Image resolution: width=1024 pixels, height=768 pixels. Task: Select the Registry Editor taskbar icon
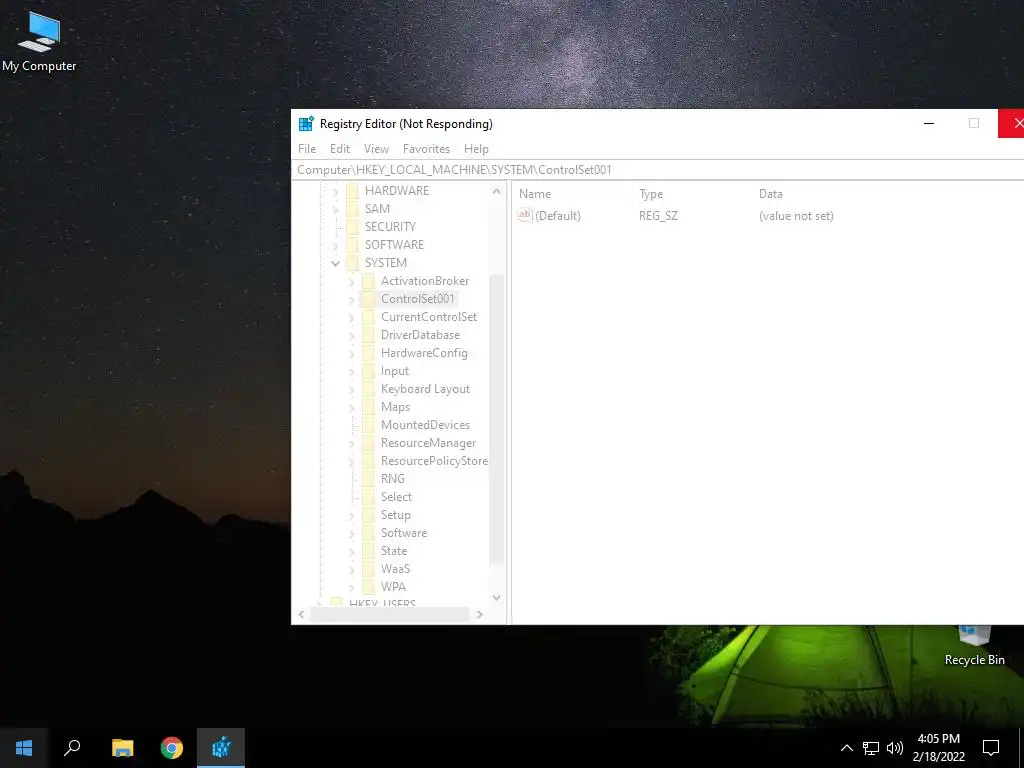tap(221, 748)
